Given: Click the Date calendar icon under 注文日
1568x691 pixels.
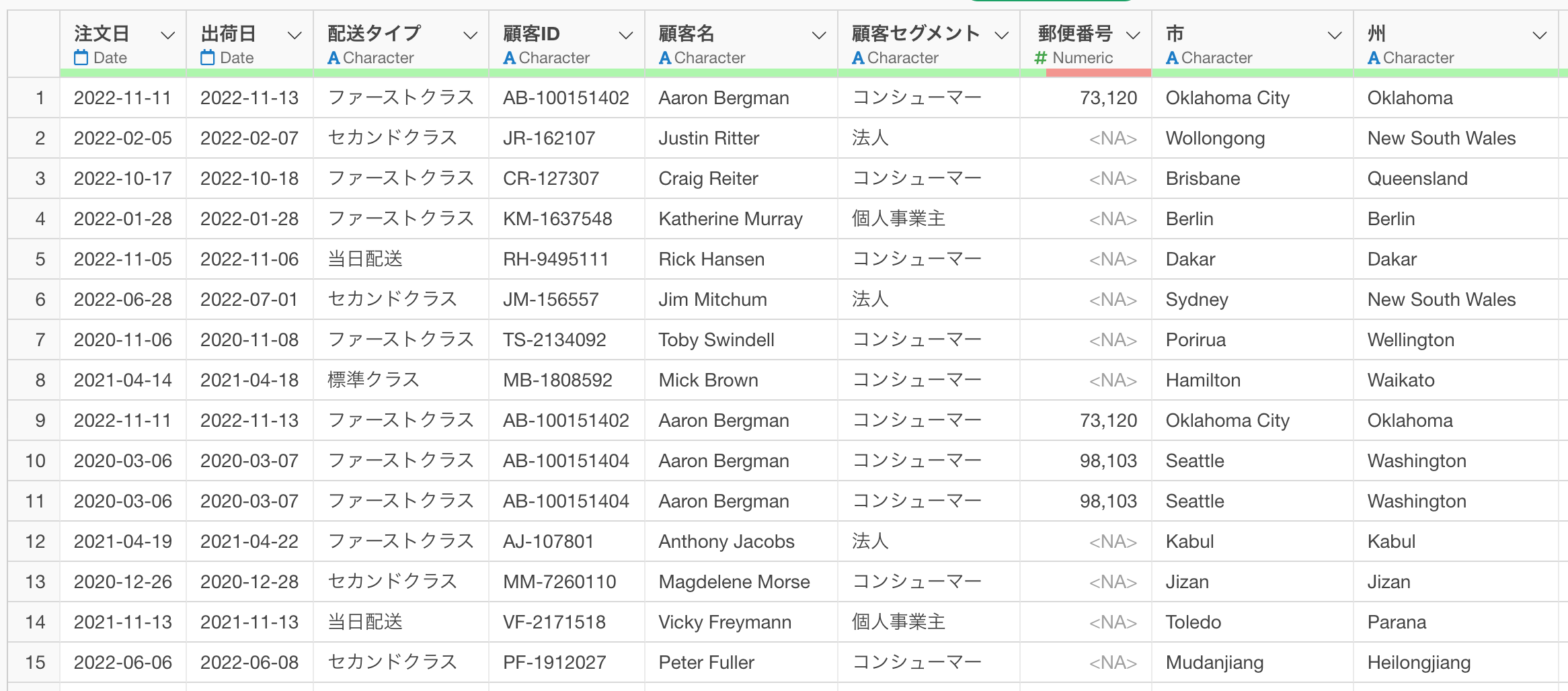Looking at the screenshot, I should (x=81, y=58).
